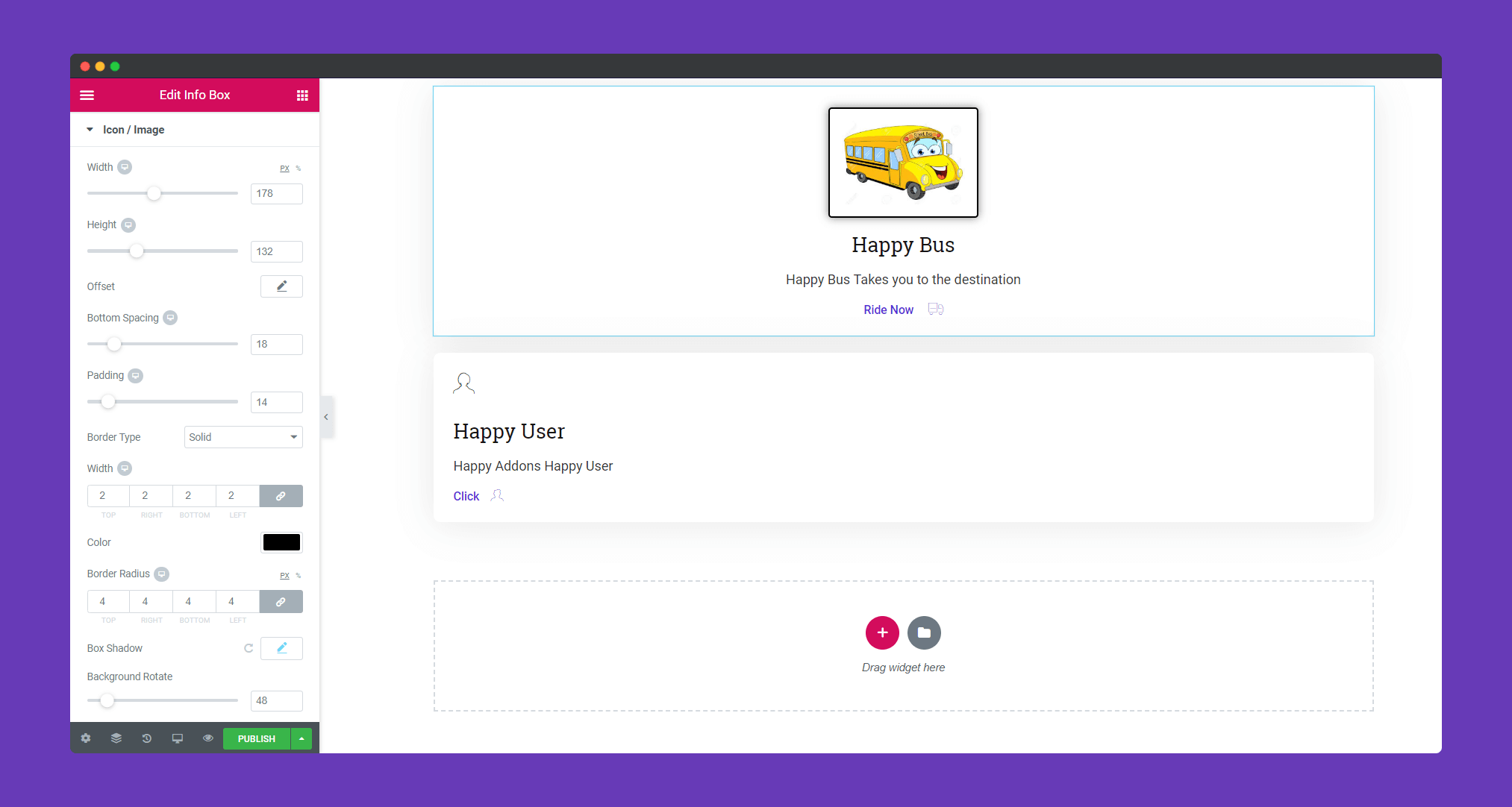Toggle linked values for border width
The height and width of the screenshot is (807, 1512).
tap(281, 496)
